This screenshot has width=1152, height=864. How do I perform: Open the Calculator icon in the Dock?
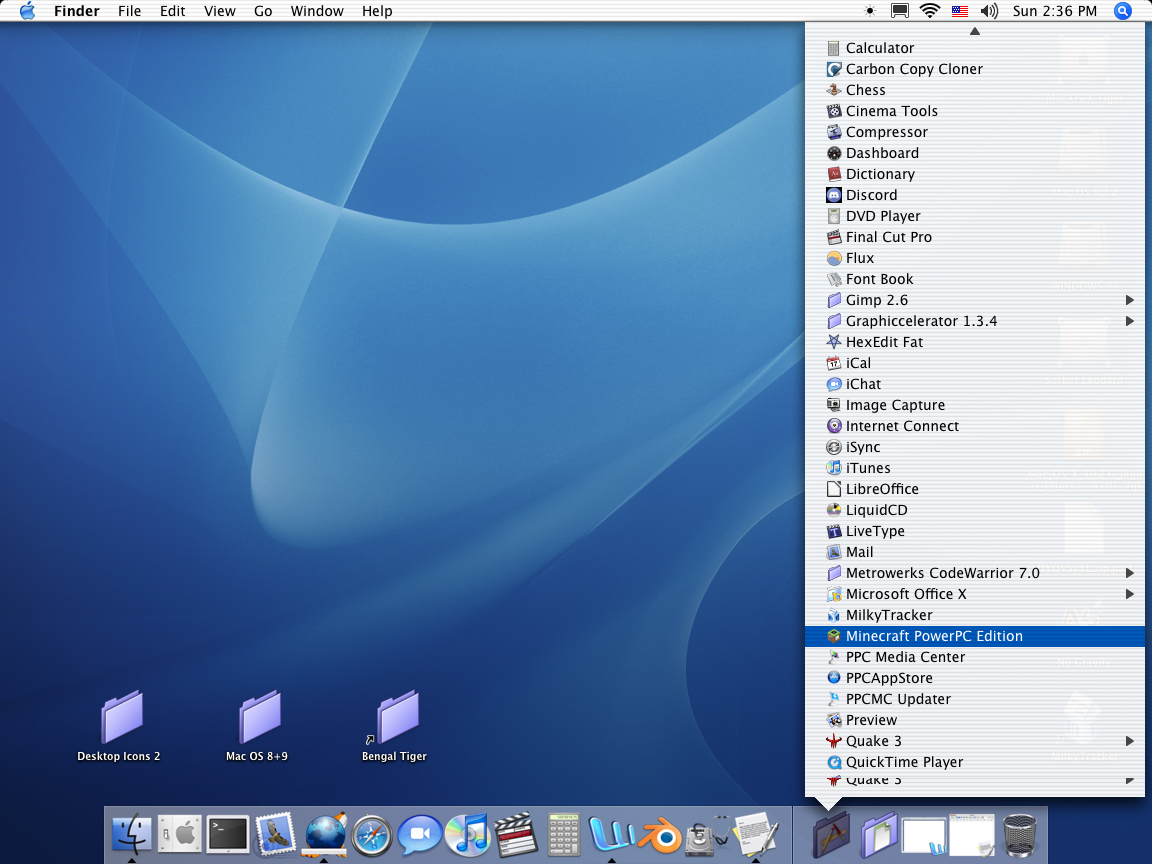coord(564,834)
